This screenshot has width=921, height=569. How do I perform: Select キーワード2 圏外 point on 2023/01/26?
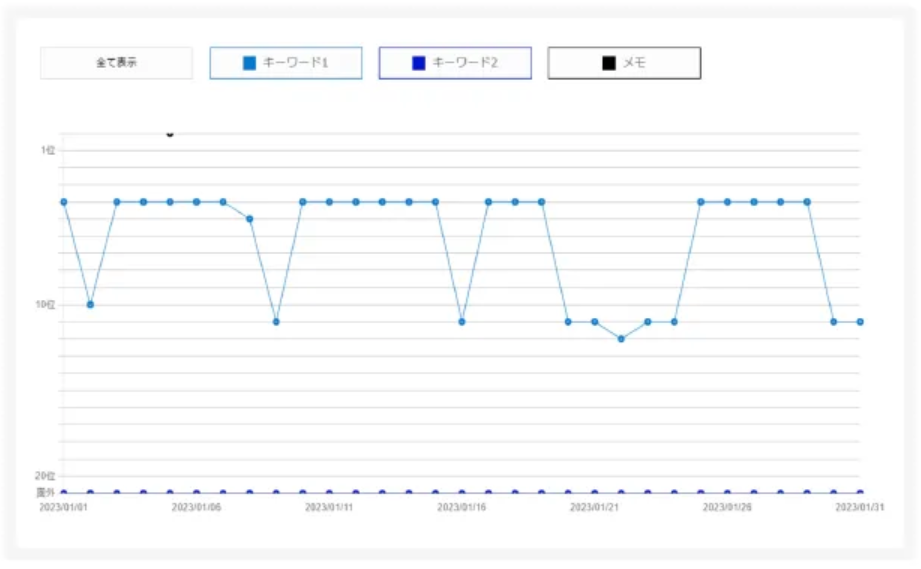coord(727,493)
